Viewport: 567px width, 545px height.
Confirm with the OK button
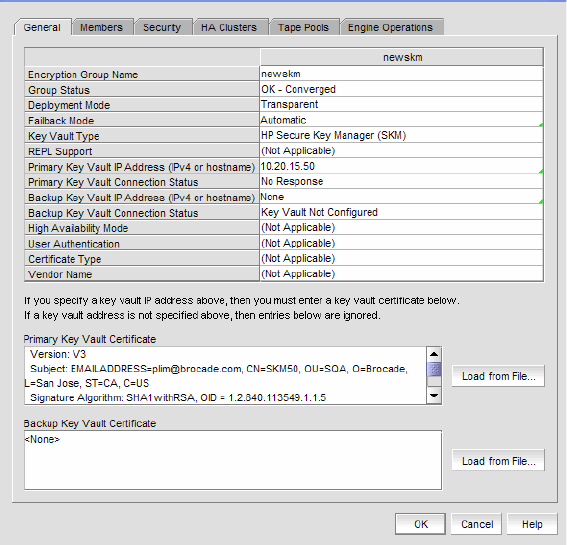(420, 524)
